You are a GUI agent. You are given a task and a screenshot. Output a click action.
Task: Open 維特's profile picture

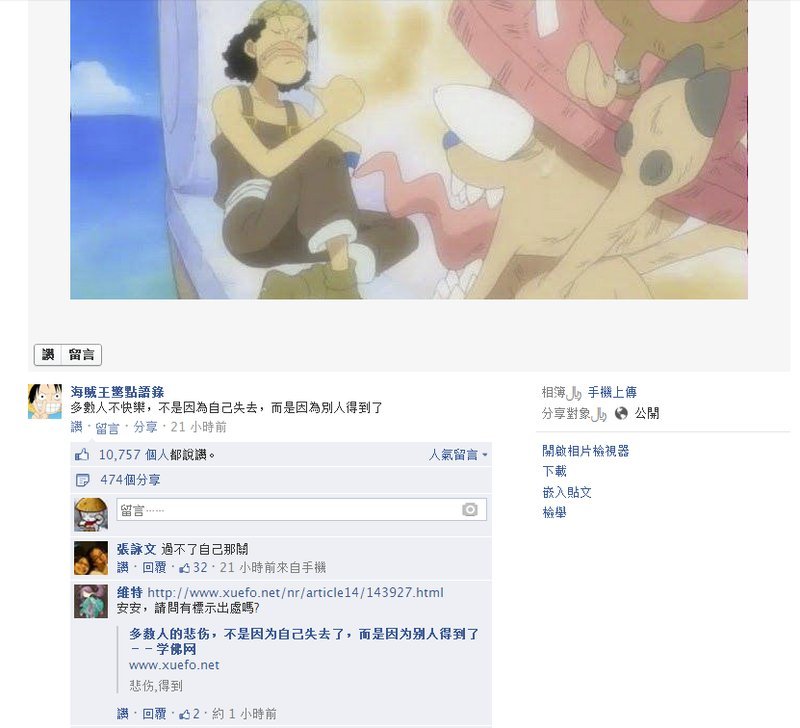tap(91, 601)
